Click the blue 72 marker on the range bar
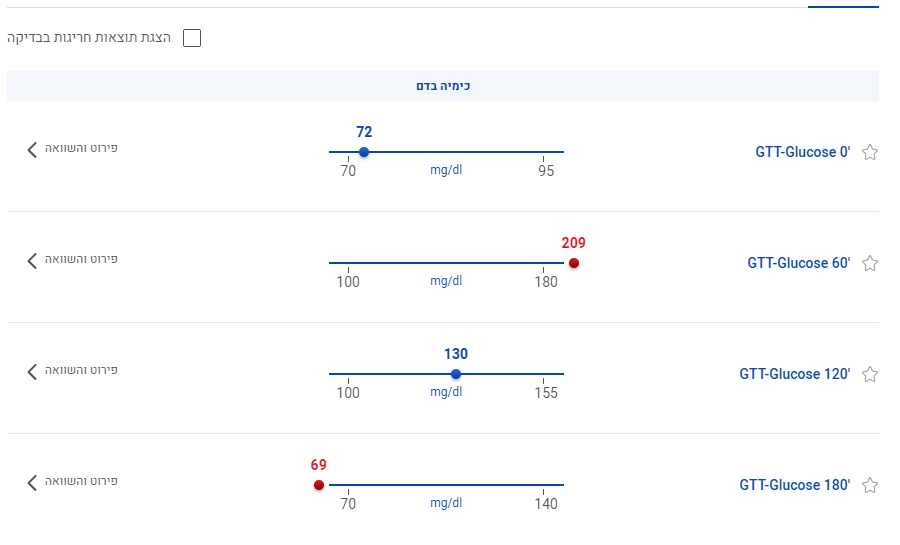The image size is (900, 545). point(364,152)
